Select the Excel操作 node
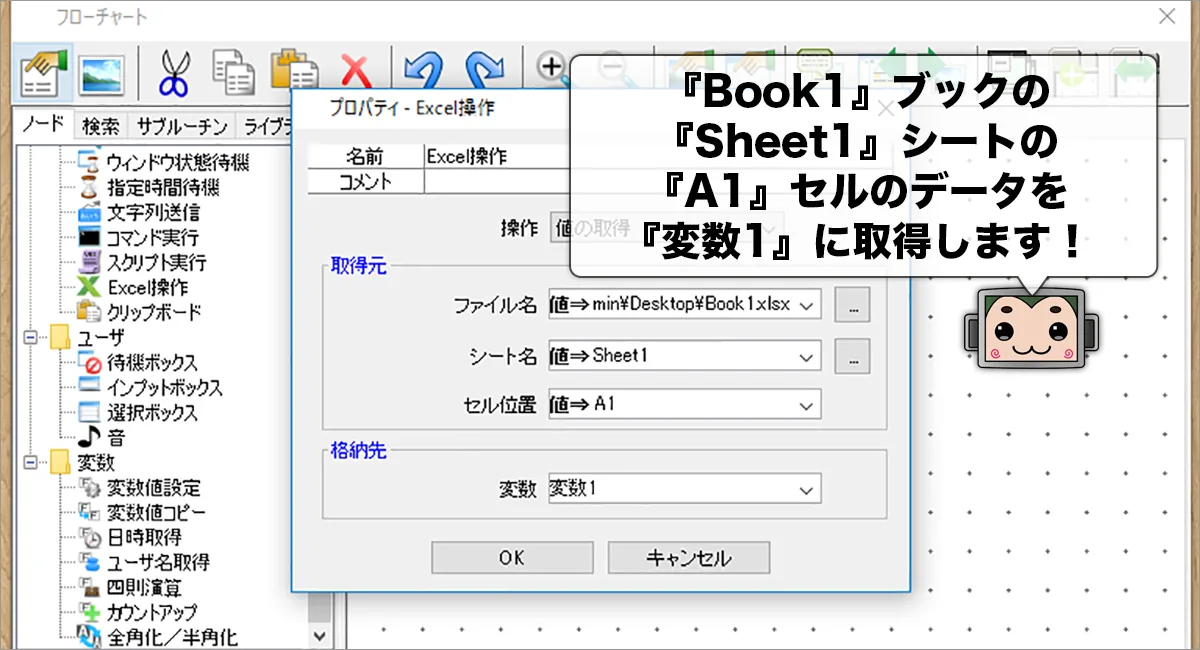1200x650 pixels. [x=133, y=287]
